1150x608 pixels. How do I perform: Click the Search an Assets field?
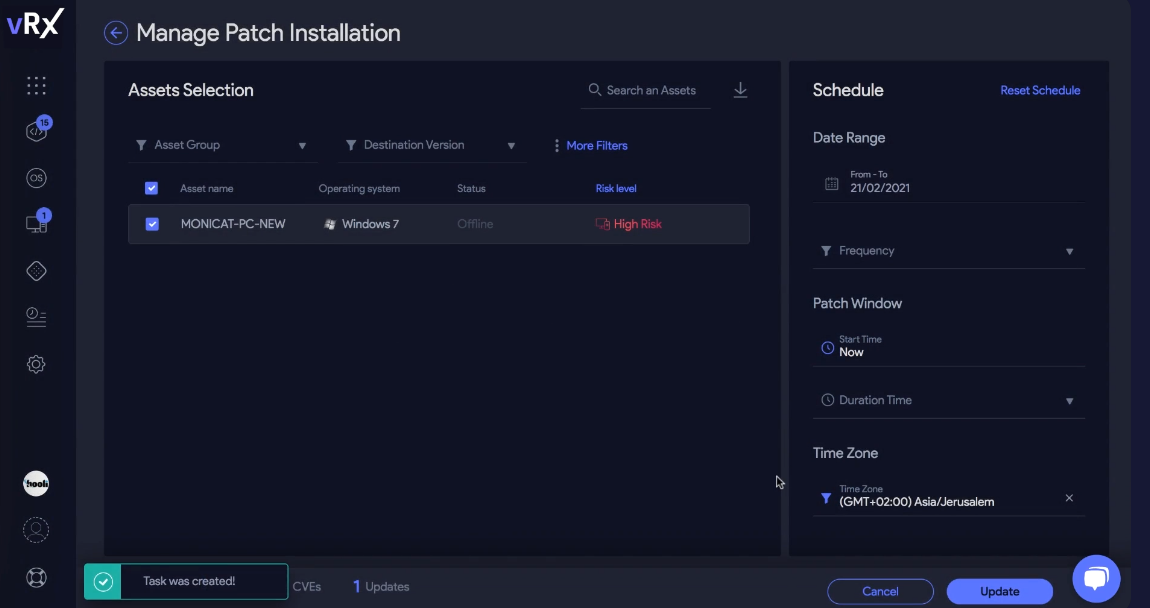coord(650,90)
